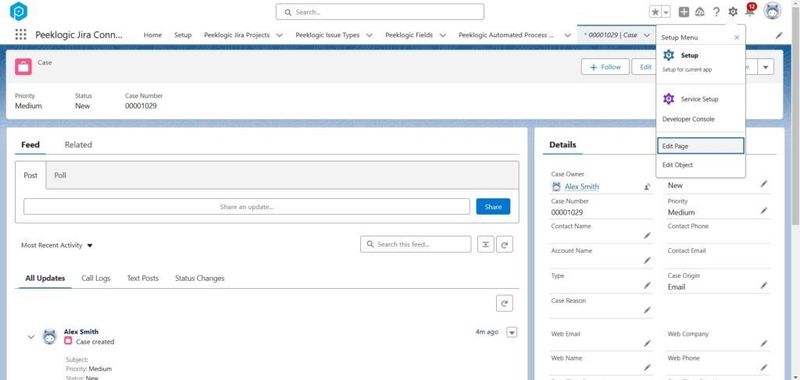Go to the Setup navigation tab
Image resolution: width=800 pixels, height=380 pixels.
coord(183,35)
